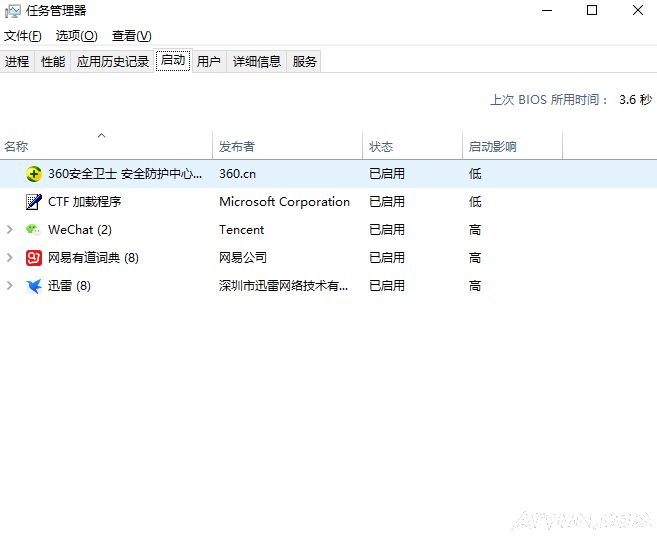This screenshot has width=657, height=536.
Task: Expand the 迅雷 (8) startup group
Action: (x=10, y=285)
